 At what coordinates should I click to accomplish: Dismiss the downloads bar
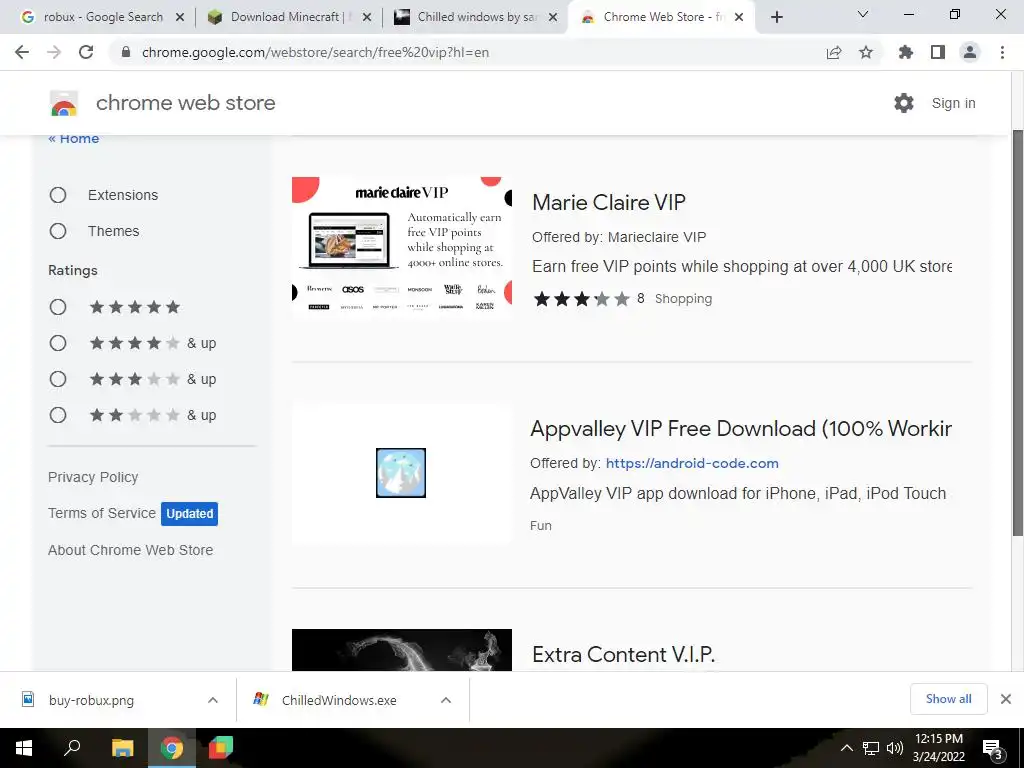click(x=1006, y=699)
